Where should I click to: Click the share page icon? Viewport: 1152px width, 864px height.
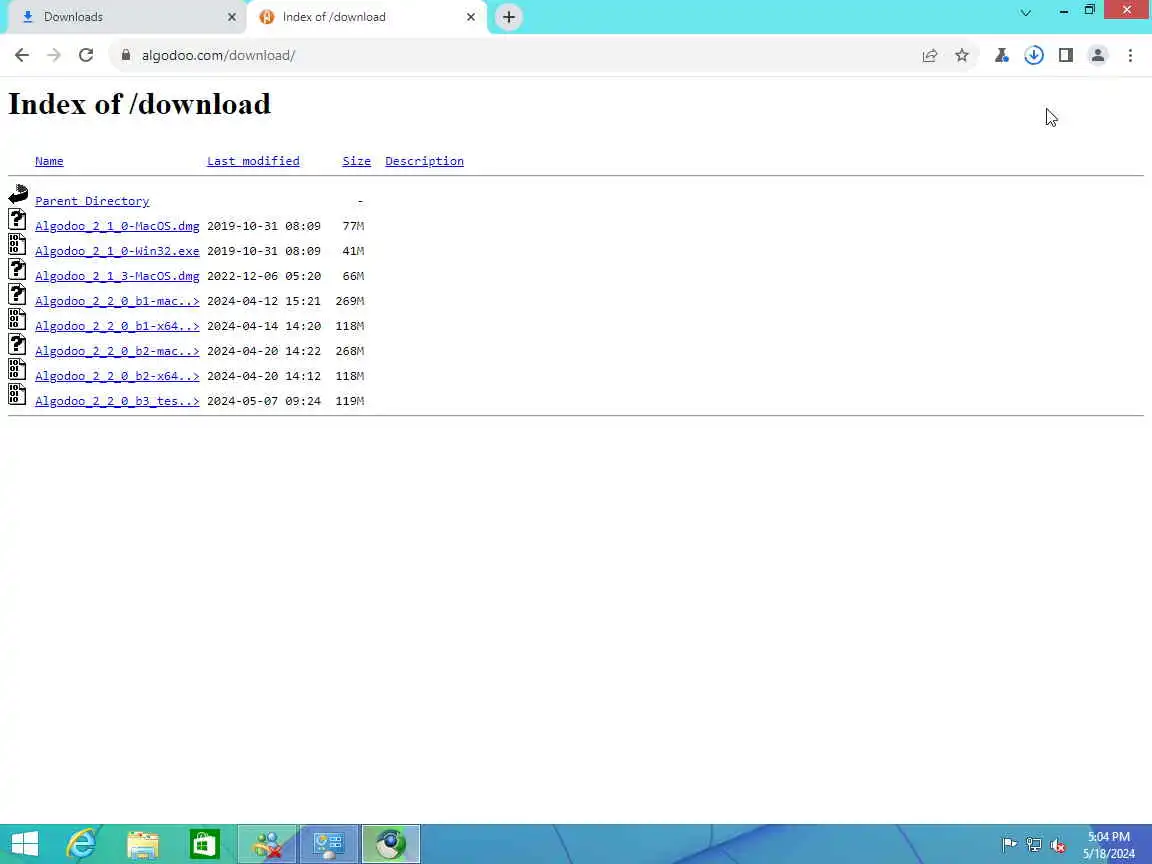(929, 55)
